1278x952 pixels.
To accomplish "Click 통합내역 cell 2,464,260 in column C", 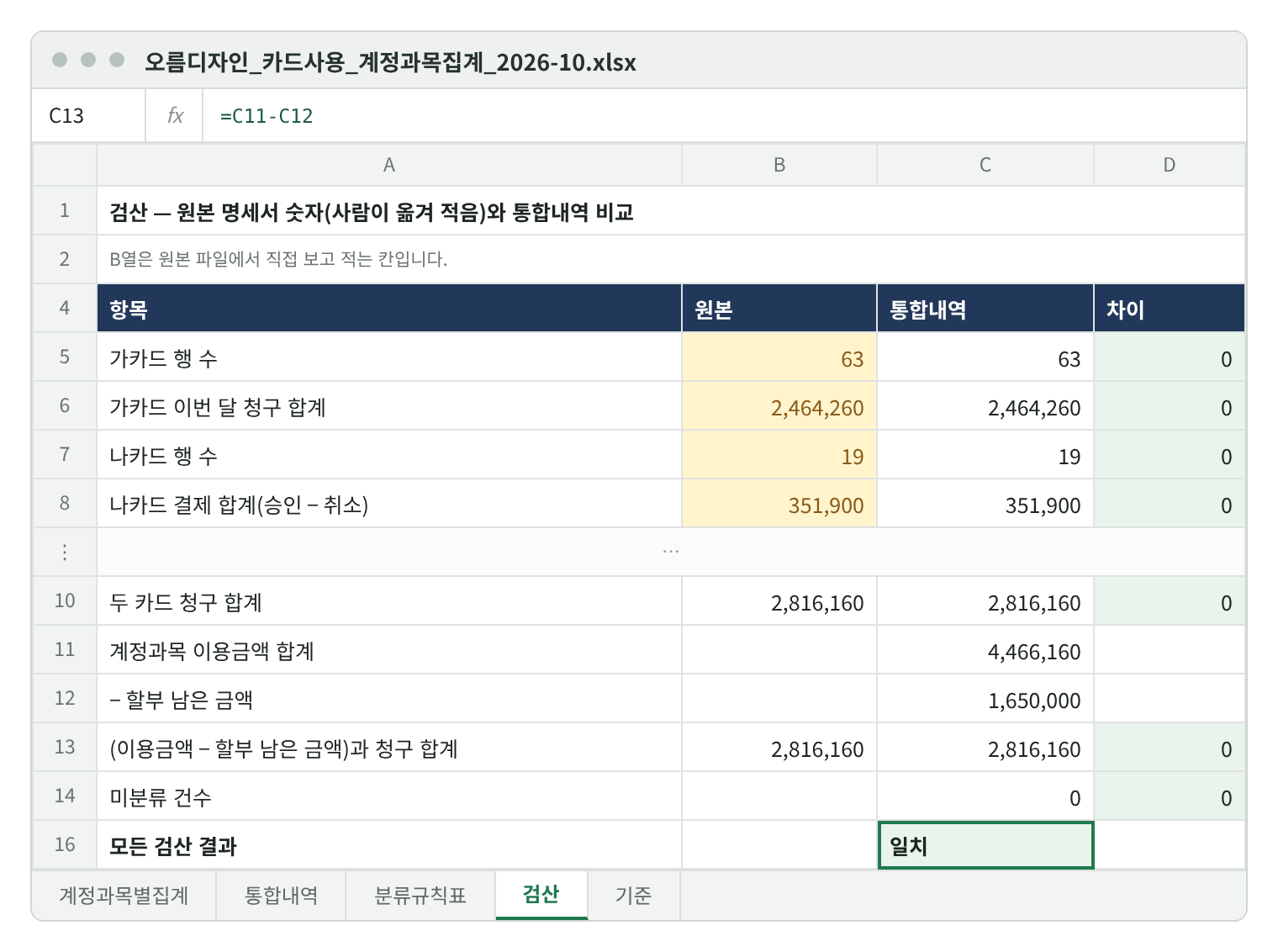I will 985,406.
